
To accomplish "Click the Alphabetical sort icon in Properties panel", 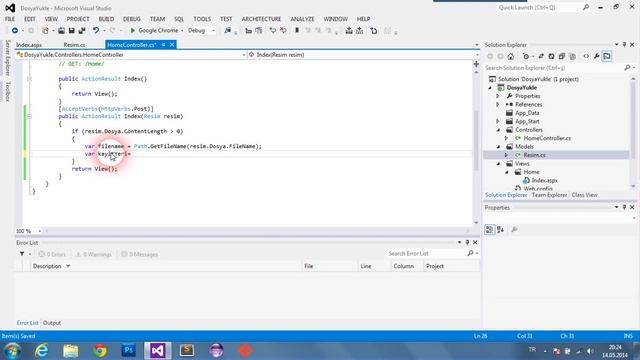I will pyautogui.click(x=500, y=230).
